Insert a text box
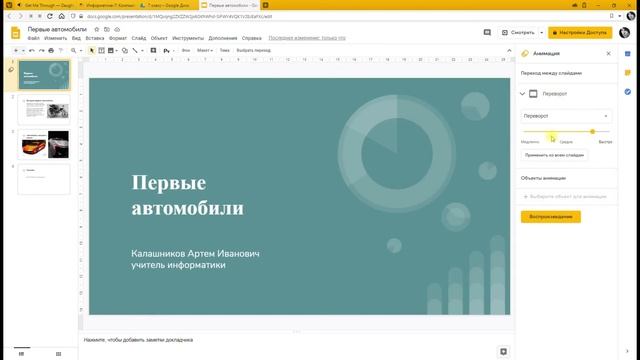The height and width of the screenshot is (360, 640). point(101,50)
